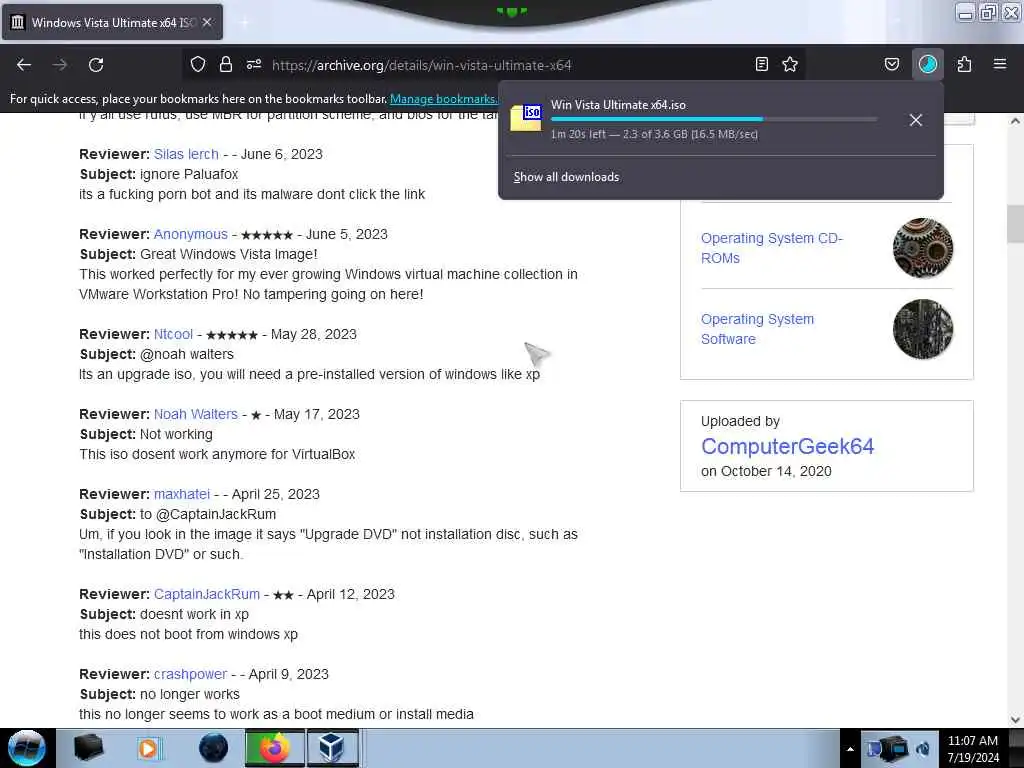Viewport: 1024px width, 768px height.
Task: Cancel the Win Vista Ultimate x64.iso download
Action: 916,120
